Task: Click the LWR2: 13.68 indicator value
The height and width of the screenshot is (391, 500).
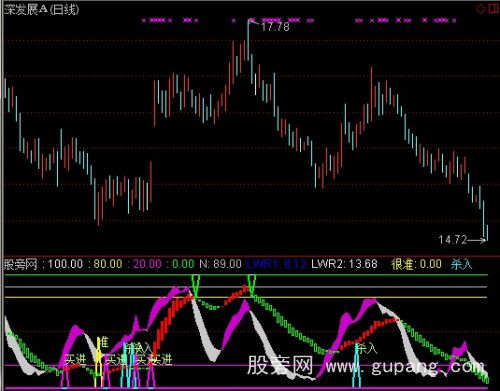Action: 344,264
